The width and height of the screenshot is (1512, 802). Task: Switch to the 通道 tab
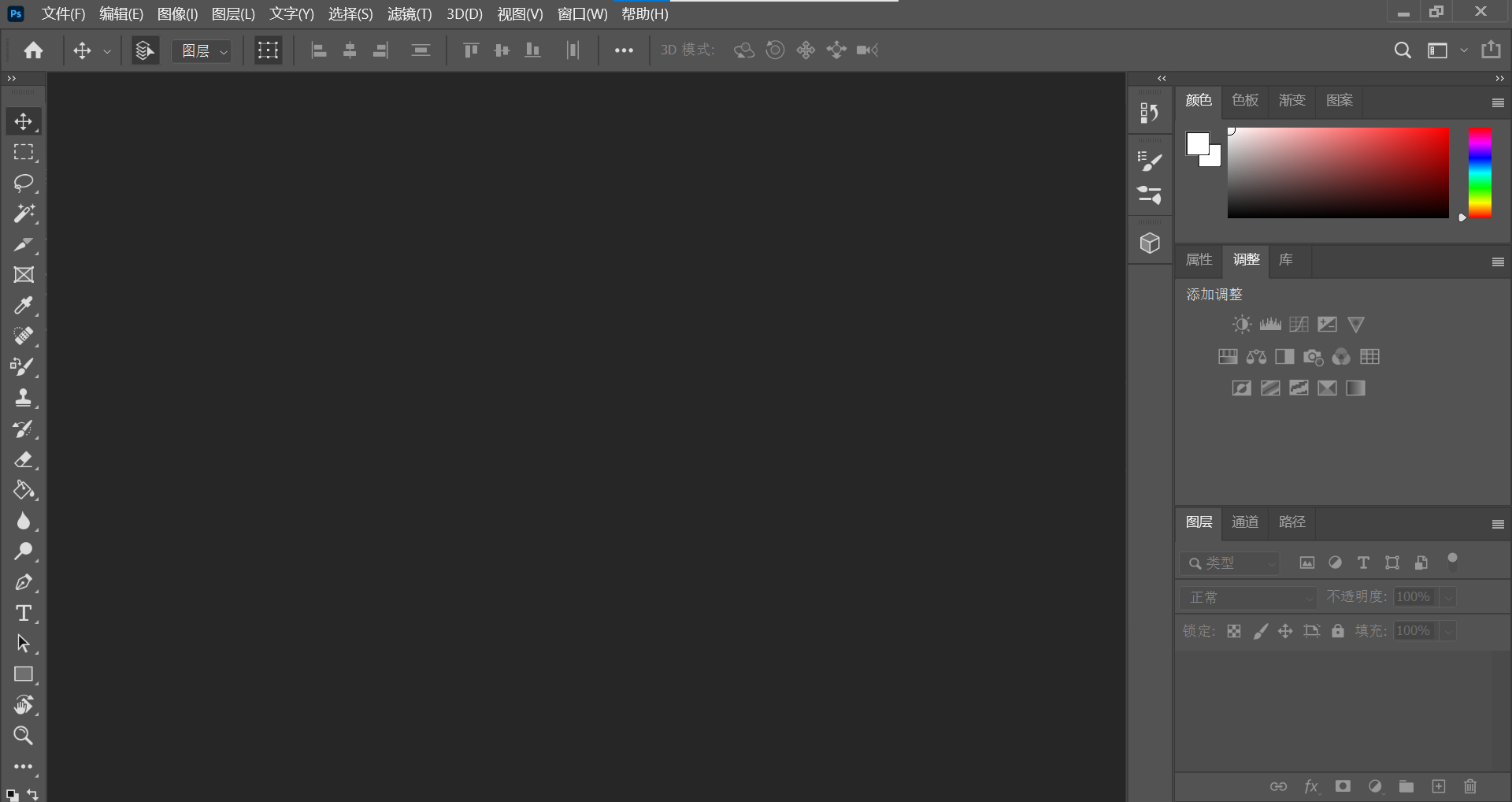coord(1245,522)
